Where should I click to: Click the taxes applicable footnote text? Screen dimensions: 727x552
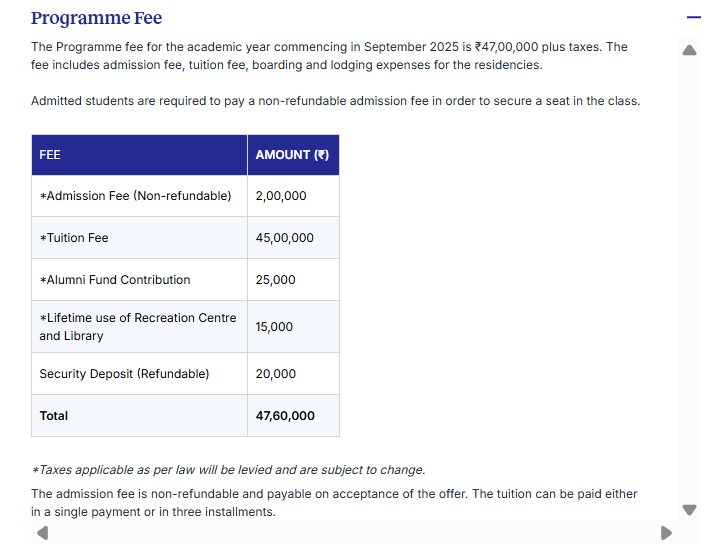228,470
